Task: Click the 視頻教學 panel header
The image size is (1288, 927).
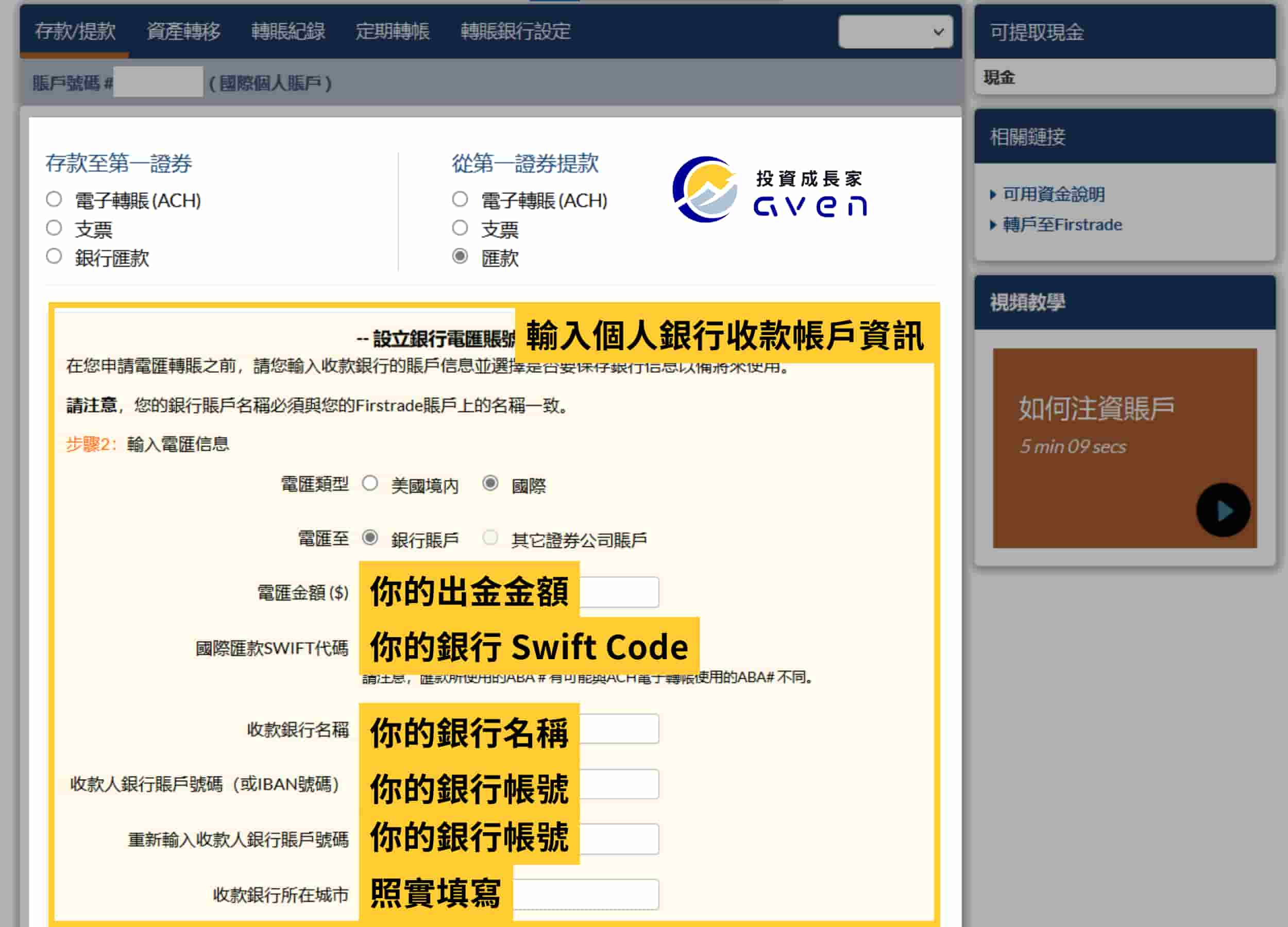Action: [x=1125, y=303]
